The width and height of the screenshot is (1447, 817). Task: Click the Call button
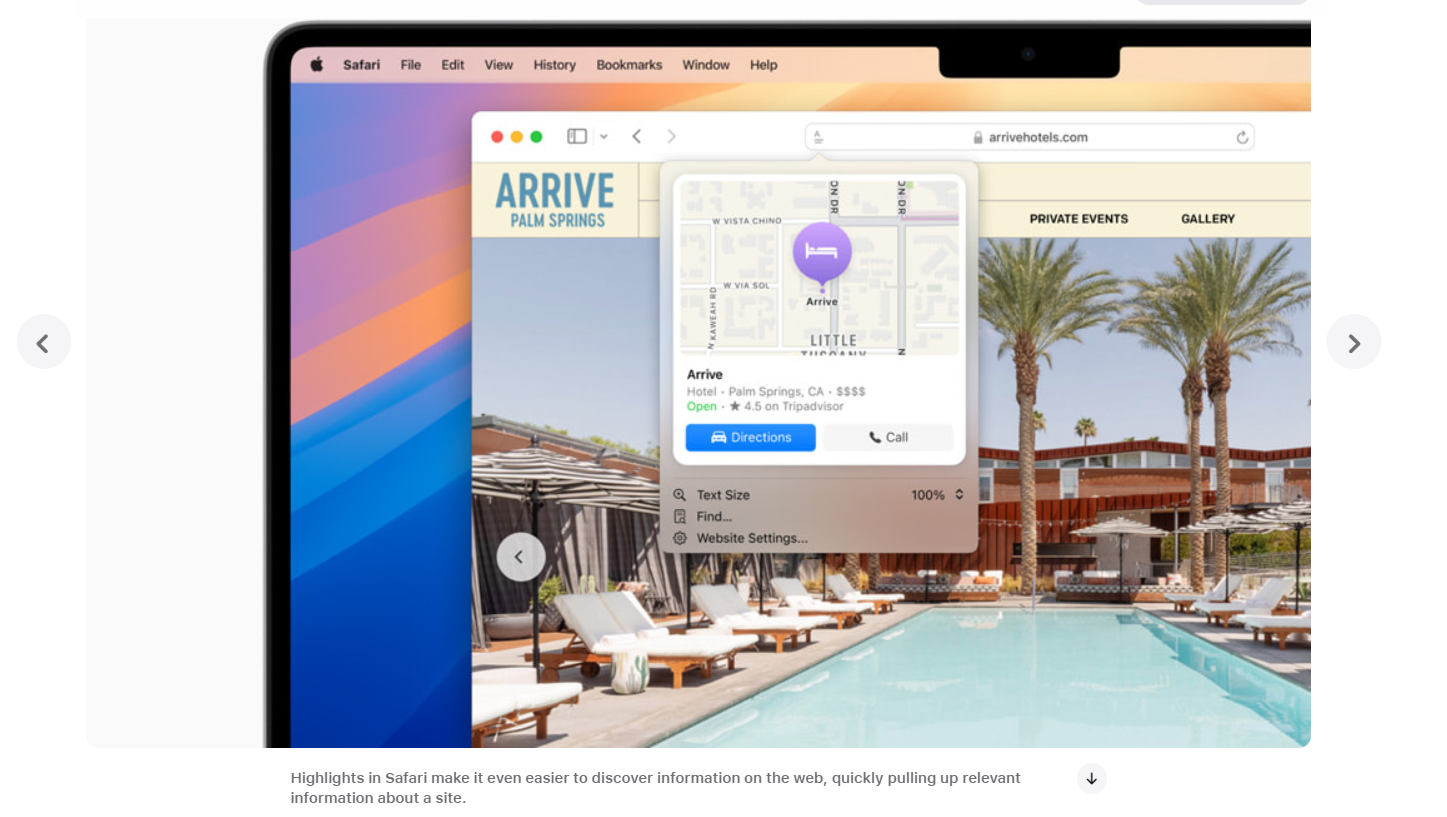pos(888,437)
